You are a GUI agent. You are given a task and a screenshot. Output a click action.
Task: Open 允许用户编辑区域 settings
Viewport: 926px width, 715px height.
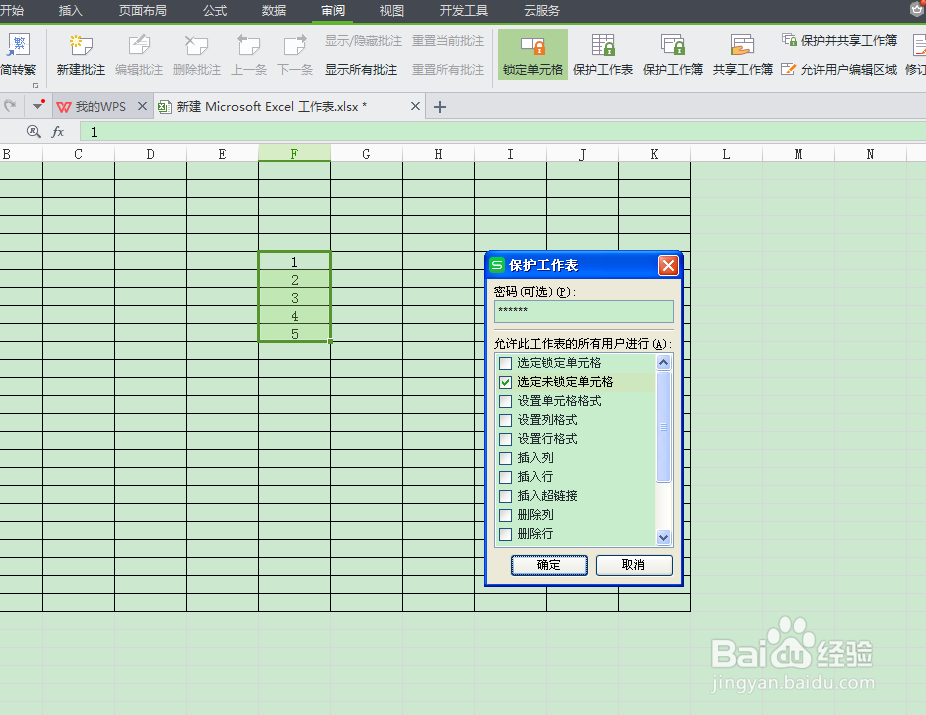[x=845, y=70]
